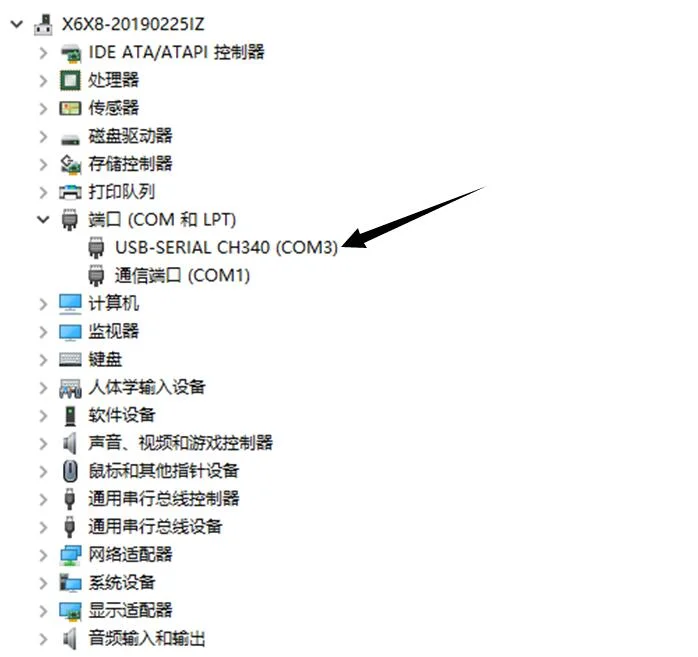Expand the 传感器 category

pyautogui.click(x=43, y=109)
